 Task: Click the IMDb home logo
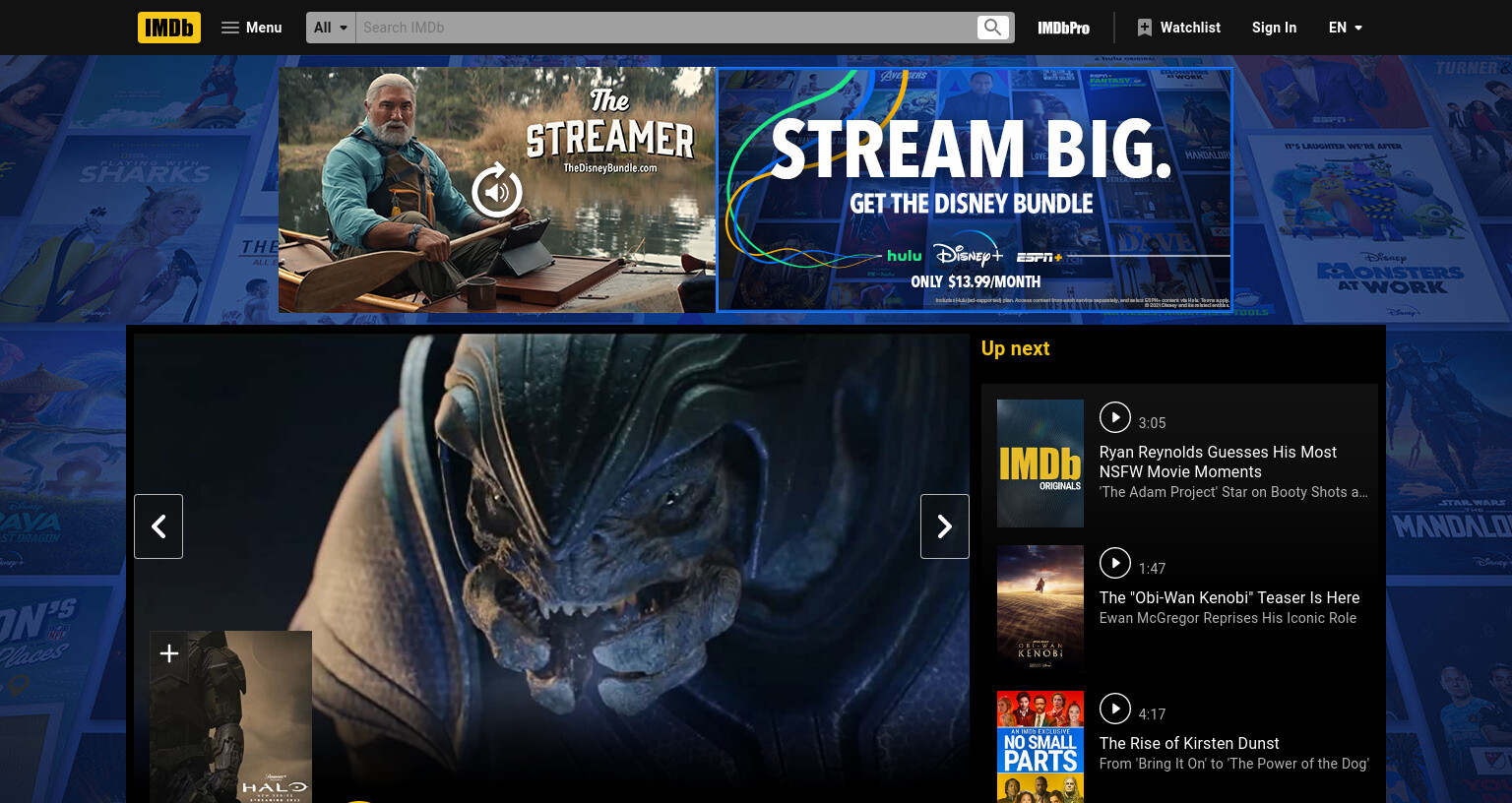tap(169, 28)
